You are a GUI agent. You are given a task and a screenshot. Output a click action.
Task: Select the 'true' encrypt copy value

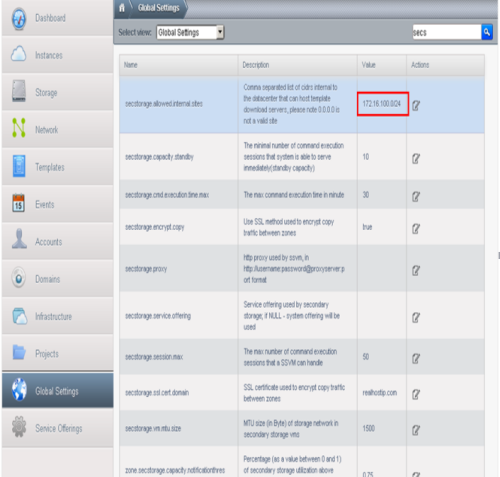tap(367, 227)
